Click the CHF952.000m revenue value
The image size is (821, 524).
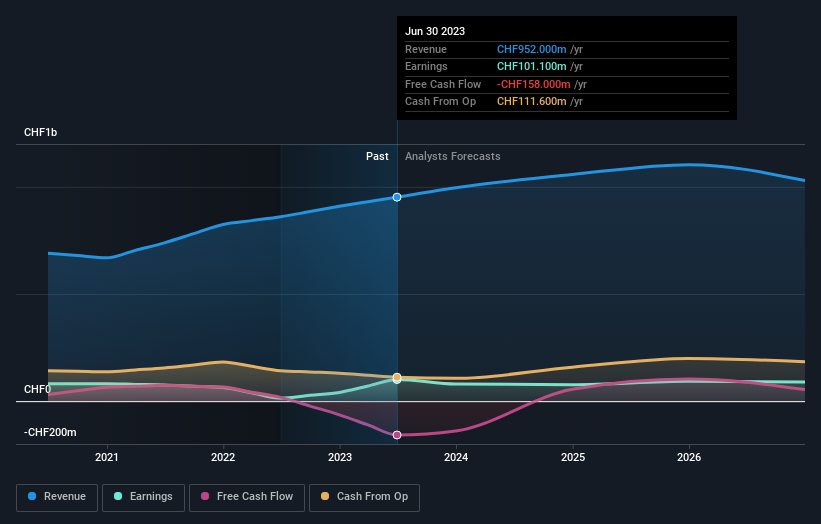click(531, 49)
